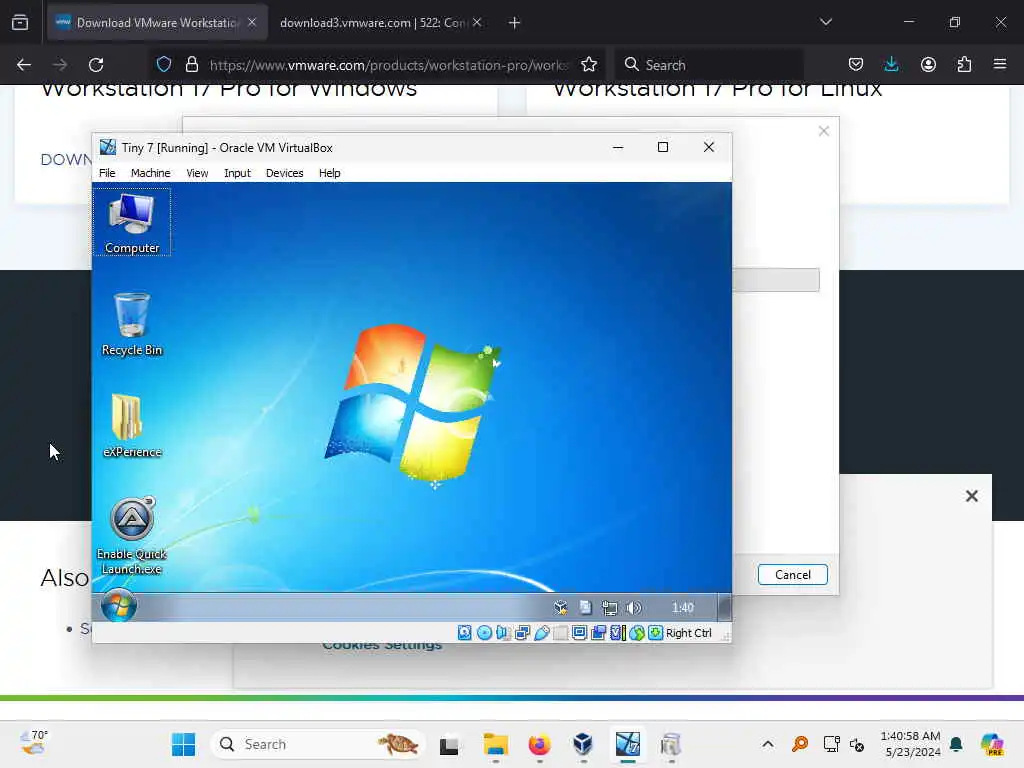This screenshot has width=1024, height=768.
Task: Click the mouse integration indicator in VirtualBox
Action: pyautogui.click(x=637, y=633)
